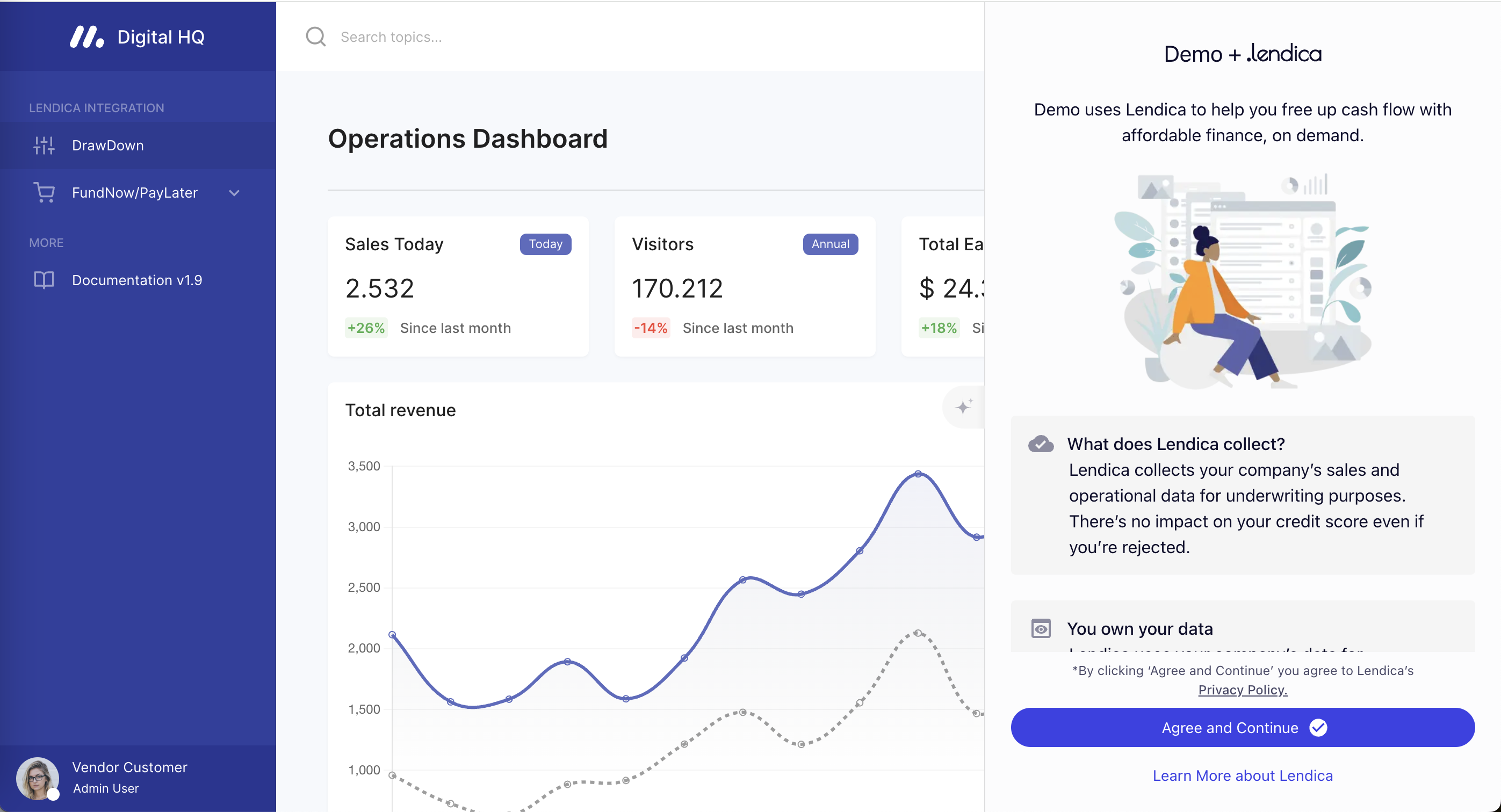
Task: Click the Documentation book icon
Action: tap(44, 280)
